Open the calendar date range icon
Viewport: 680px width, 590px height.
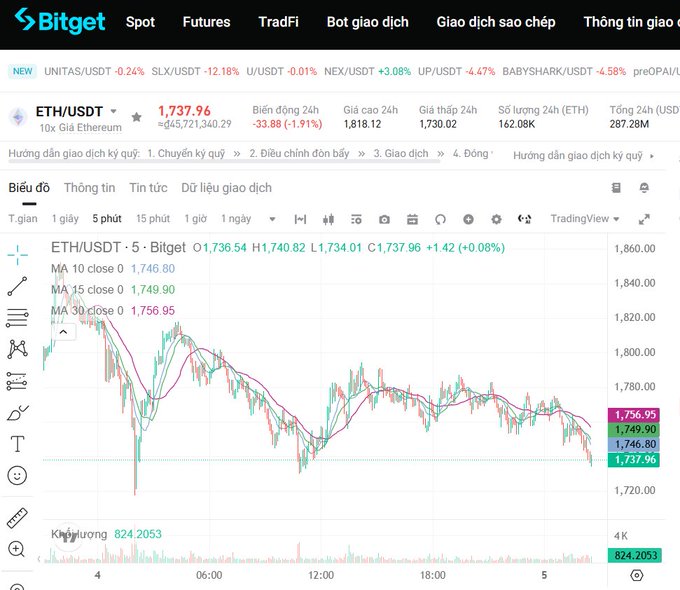coord(412,219)
